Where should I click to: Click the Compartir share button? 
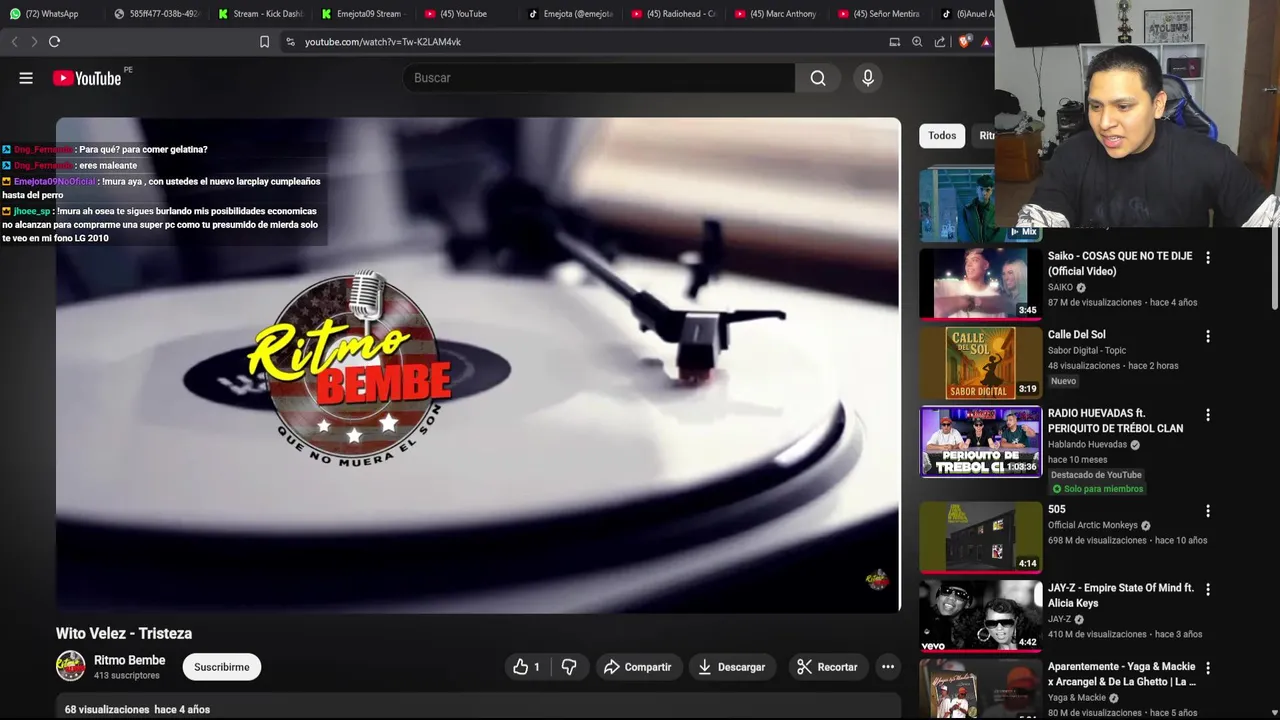point(638,667)
